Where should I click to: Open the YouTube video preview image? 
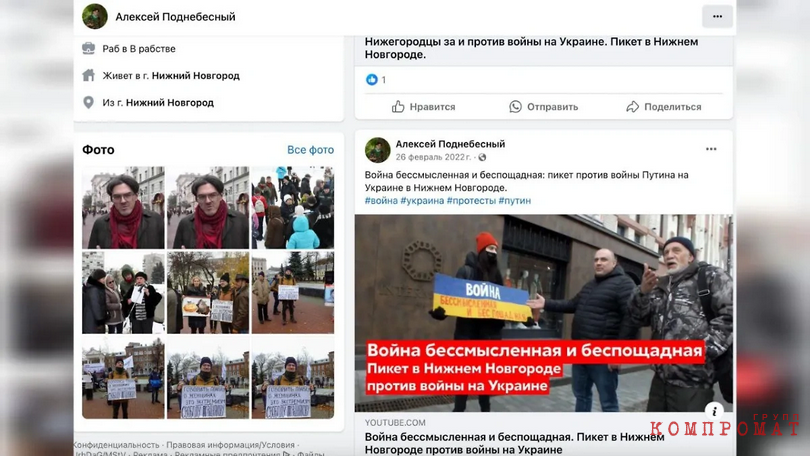(x=543, y=313)
